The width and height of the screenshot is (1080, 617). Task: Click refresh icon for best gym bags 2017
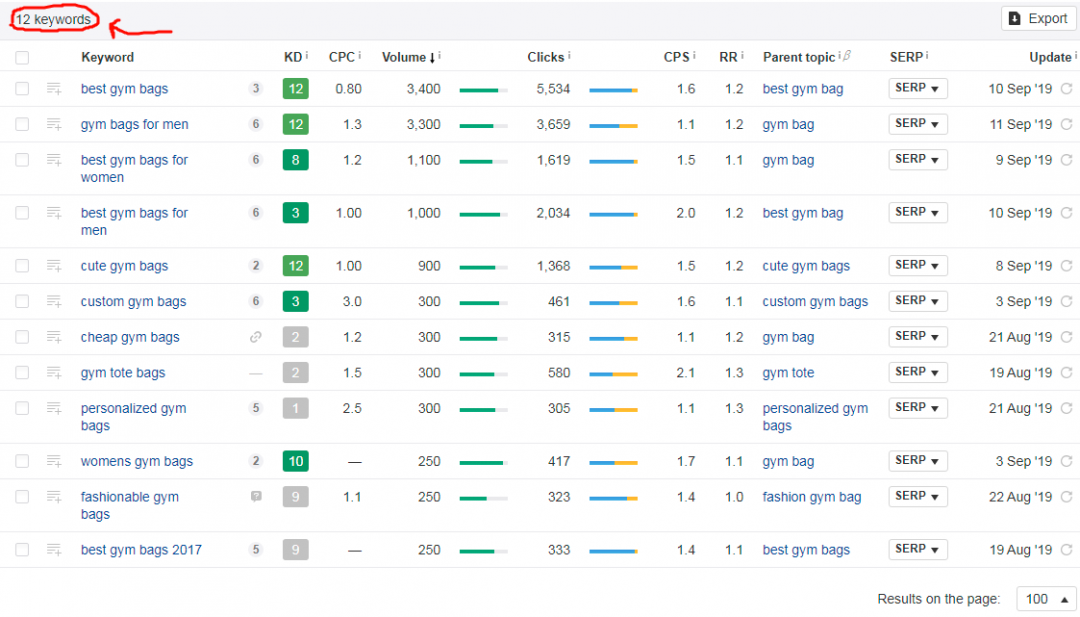pyautogui.click(x=1066, y=550)
